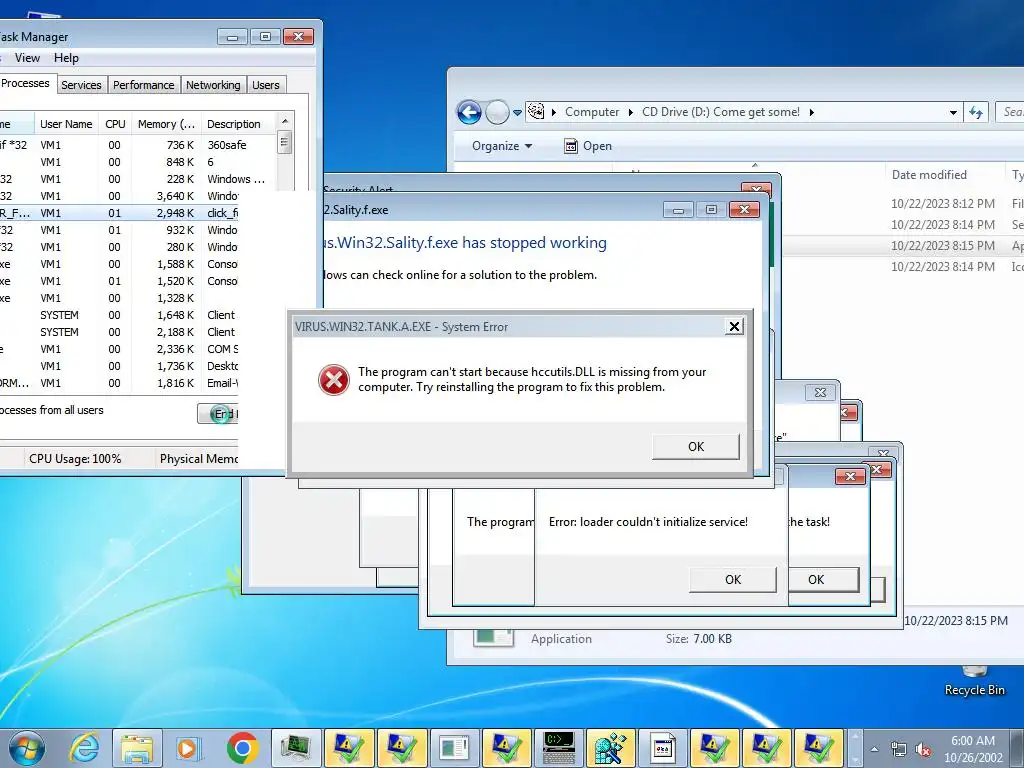Sort processes by the User Name column
The height and width of the screenshot is (768, 1024).
coord(66,124)
